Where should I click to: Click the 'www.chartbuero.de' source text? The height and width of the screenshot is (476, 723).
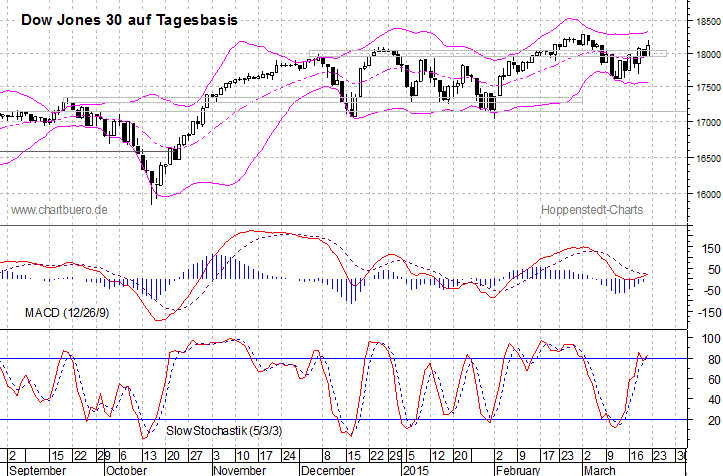(x=59, y=210)
